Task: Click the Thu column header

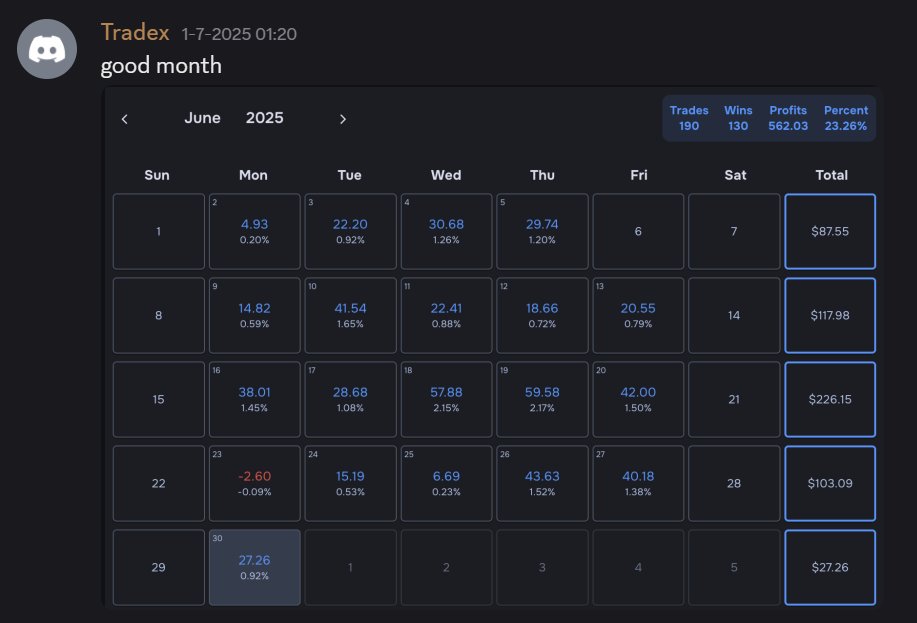Action: click(542, 175)
